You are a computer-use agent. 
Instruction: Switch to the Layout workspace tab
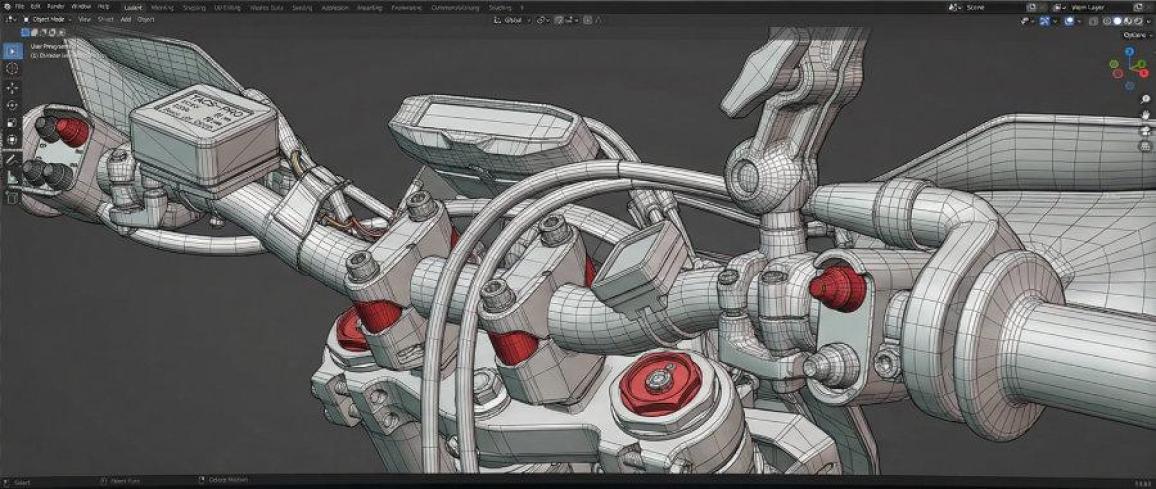point(132,6)
